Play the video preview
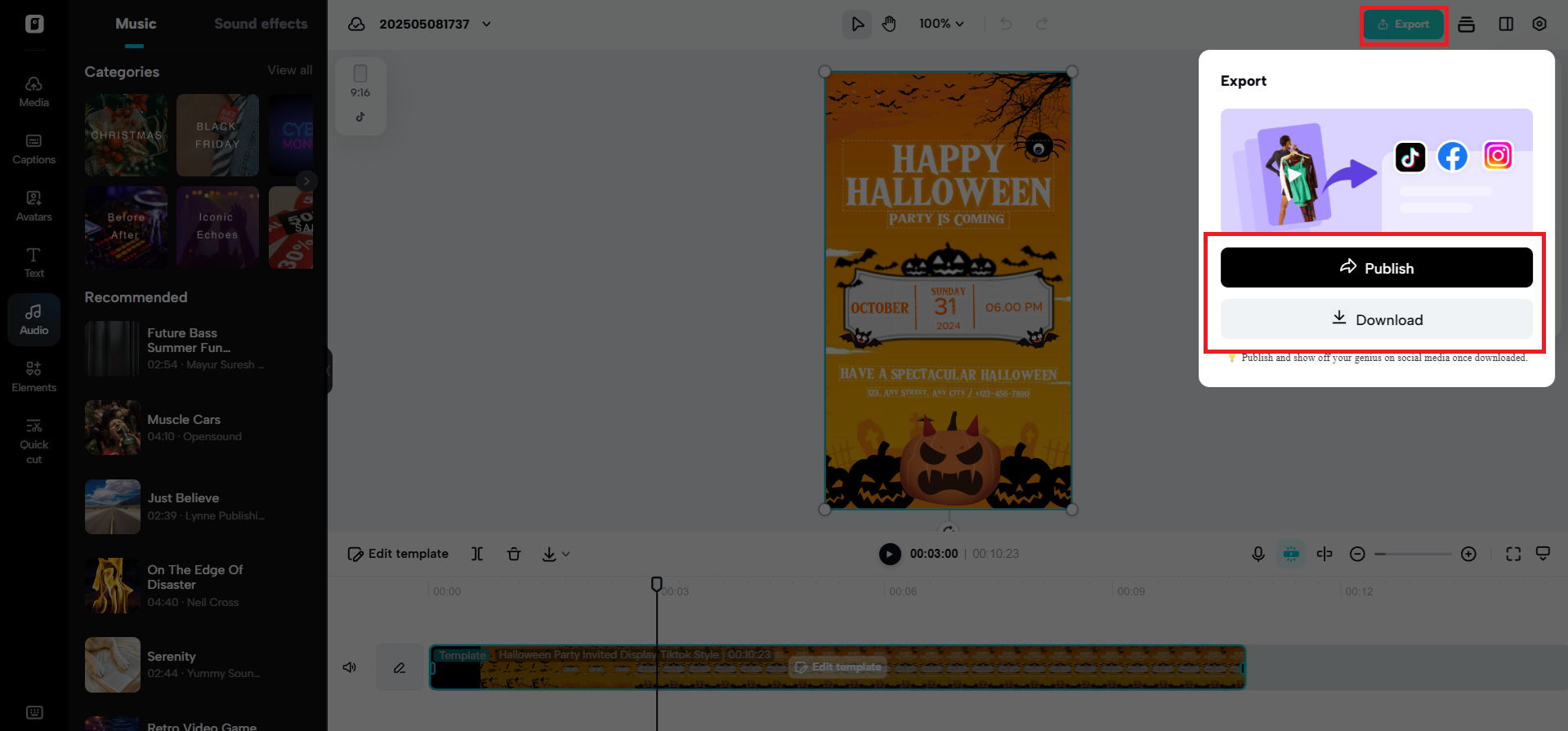Screen dimensions: 1568x731 pyautogui.click(x=890, y=554)
